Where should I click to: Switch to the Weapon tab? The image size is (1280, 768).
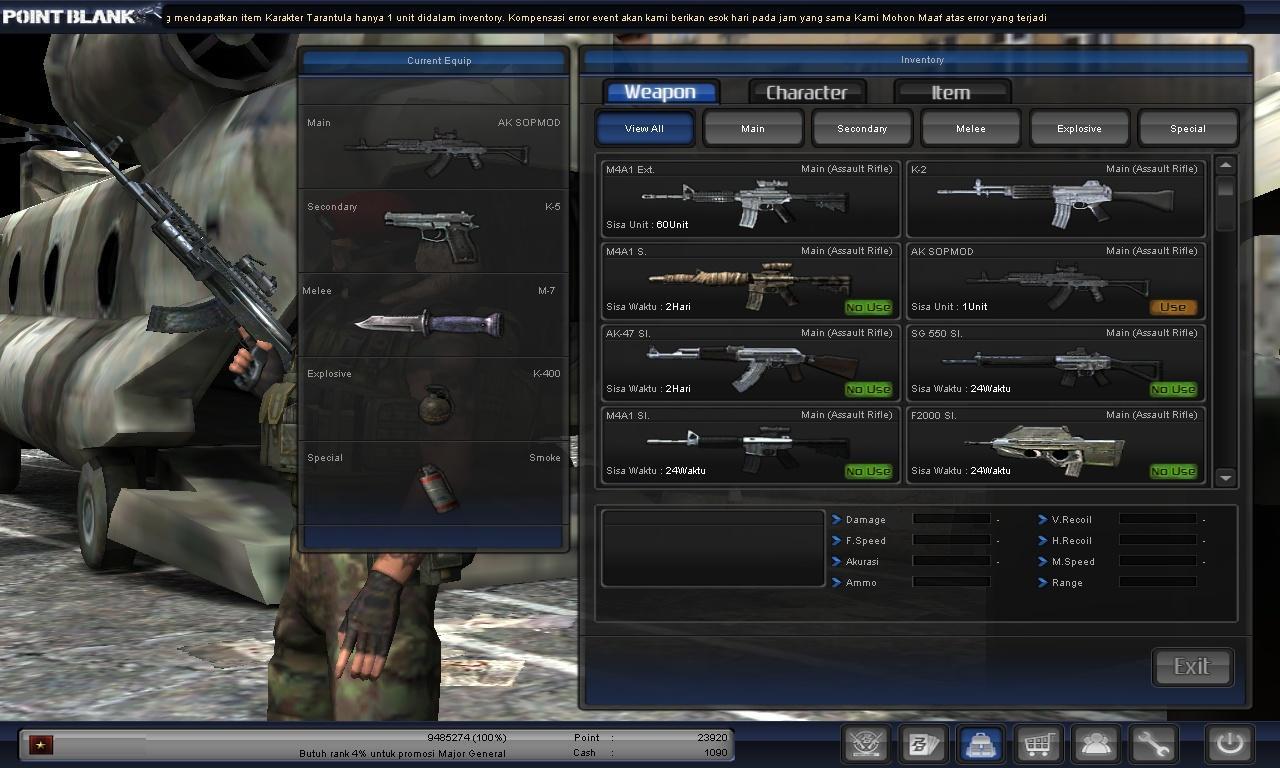pos(660,92)
